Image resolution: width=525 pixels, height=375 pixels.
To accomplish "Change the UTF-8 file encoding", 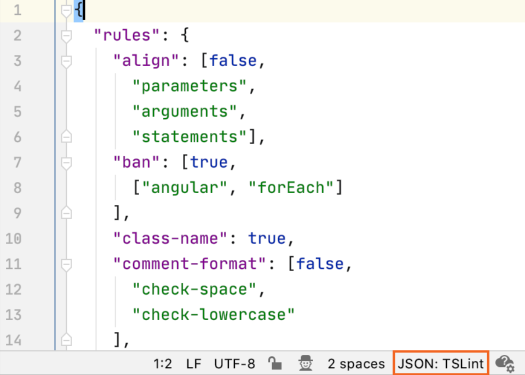I will pos(234,364).
